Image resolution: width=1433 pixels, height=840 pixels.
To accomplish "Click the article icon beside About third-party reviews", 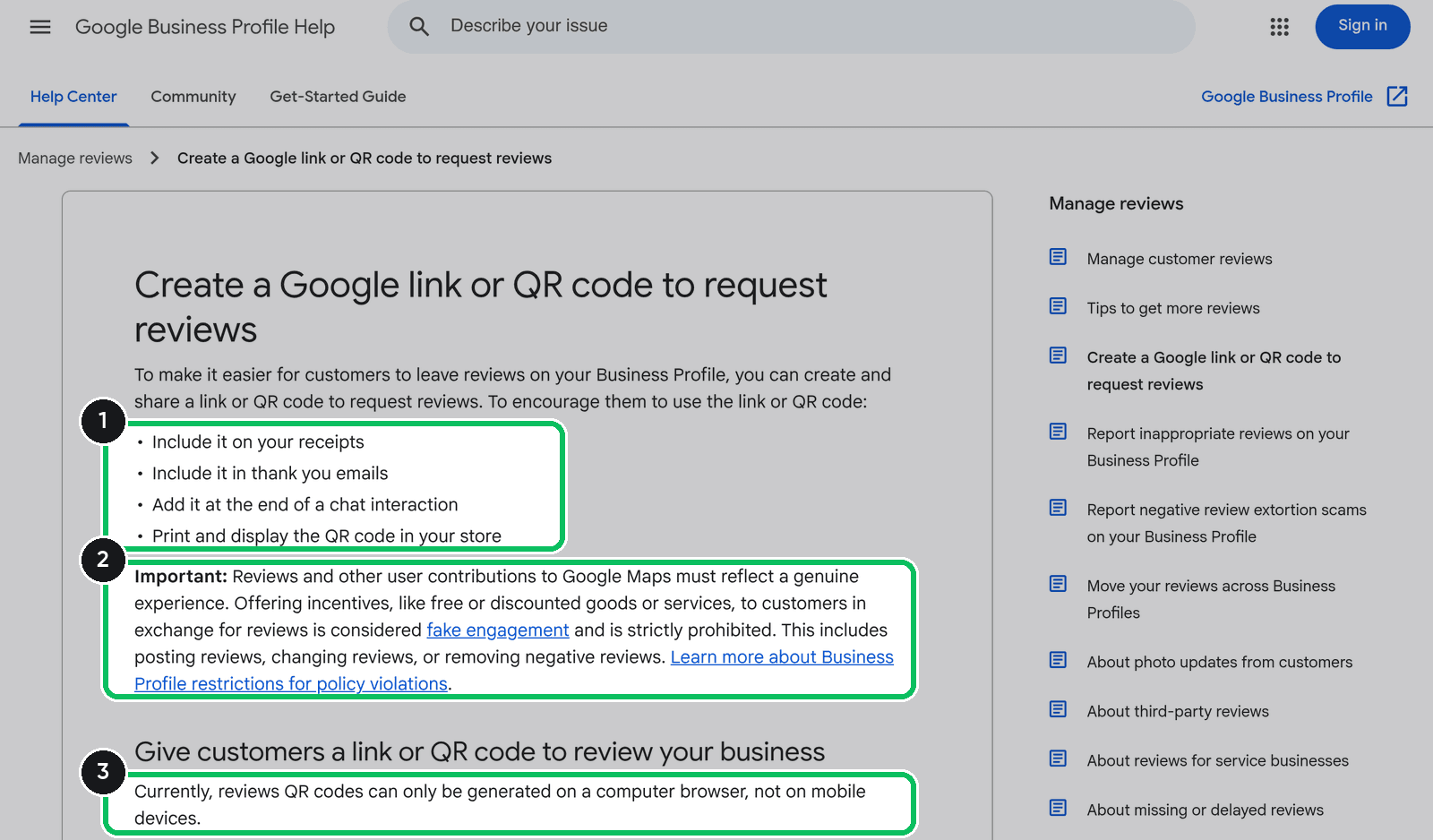I will [1058, 709].
